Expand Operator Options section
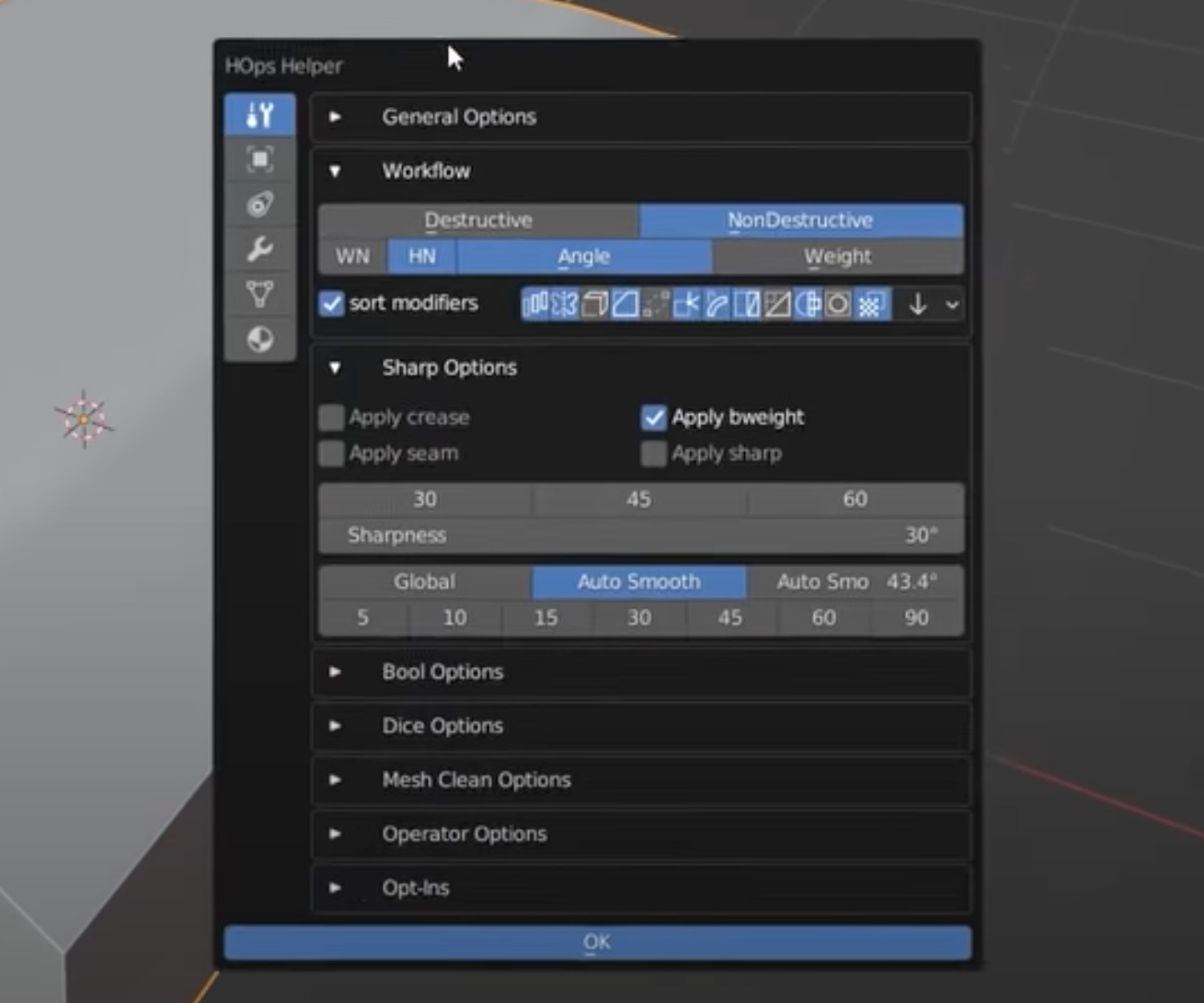This screenshot has height=1003, width=1204. 336,834
